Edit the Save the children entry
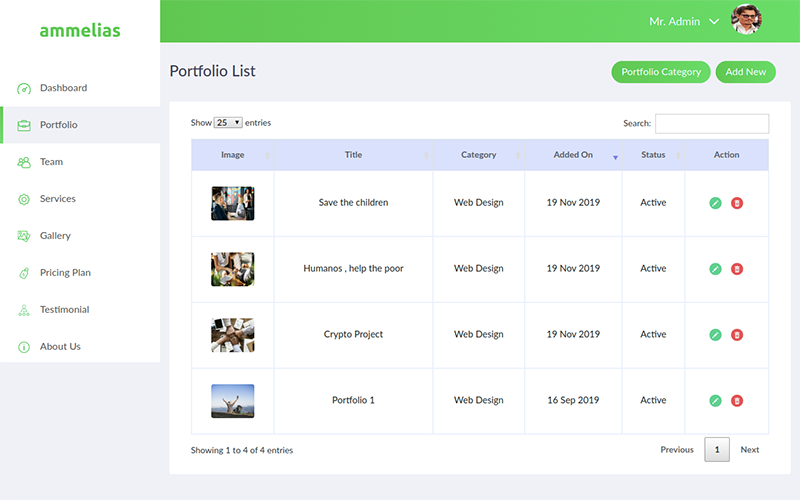This screenshot has width=800, height=500. point(715,203)
